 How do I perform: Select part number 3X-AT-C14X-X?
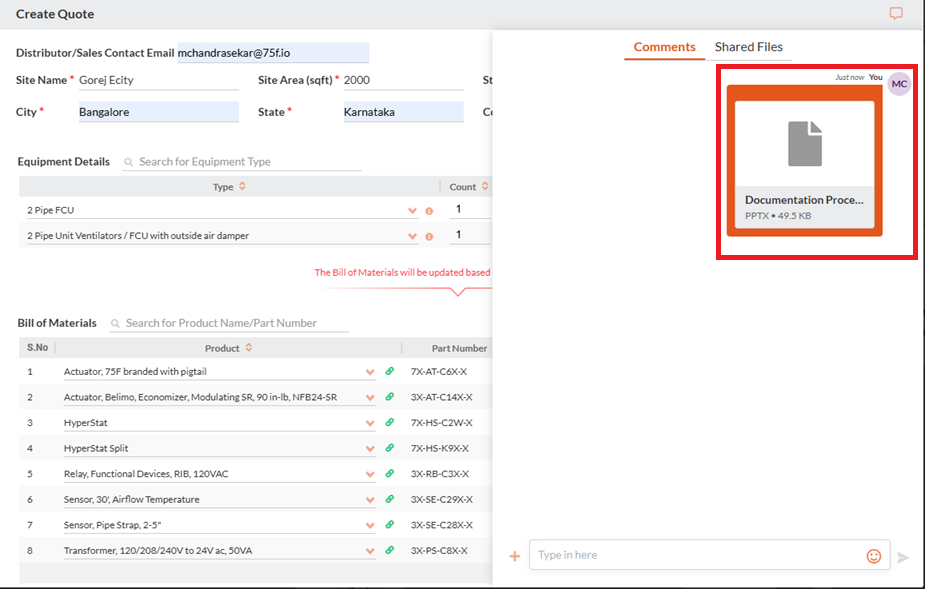441,397
